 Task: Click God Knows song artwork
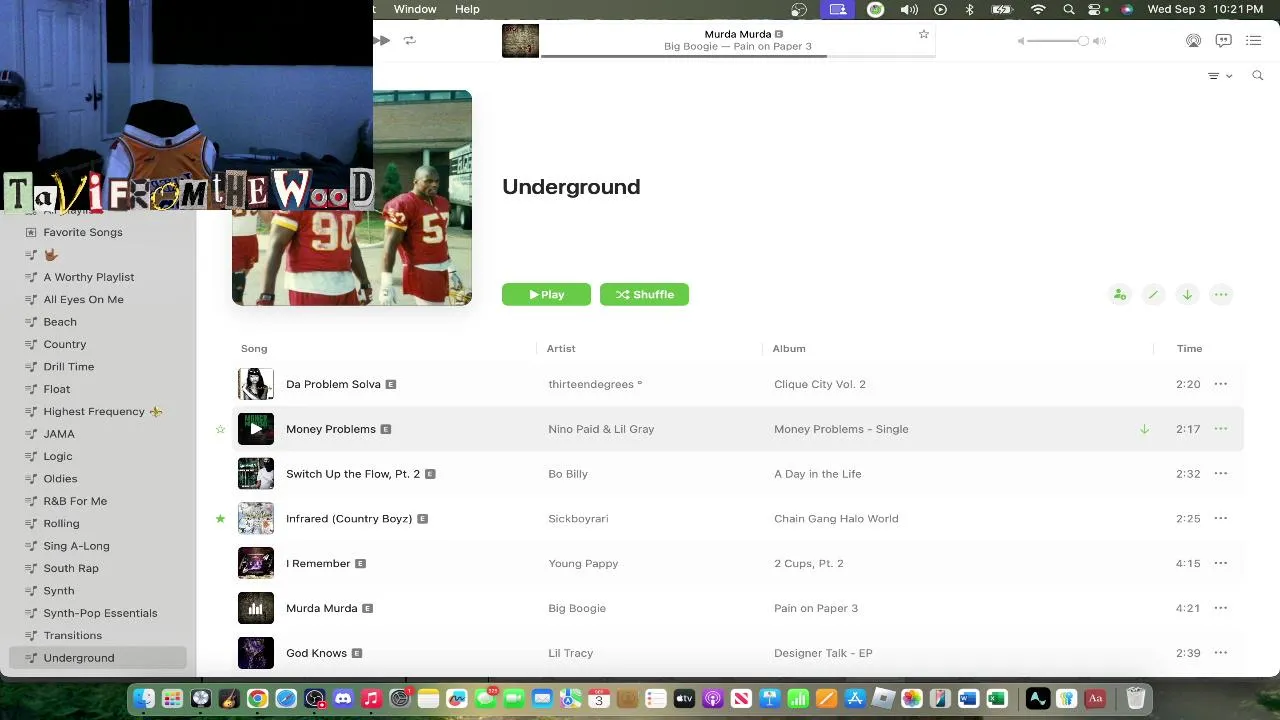[256, 653]
